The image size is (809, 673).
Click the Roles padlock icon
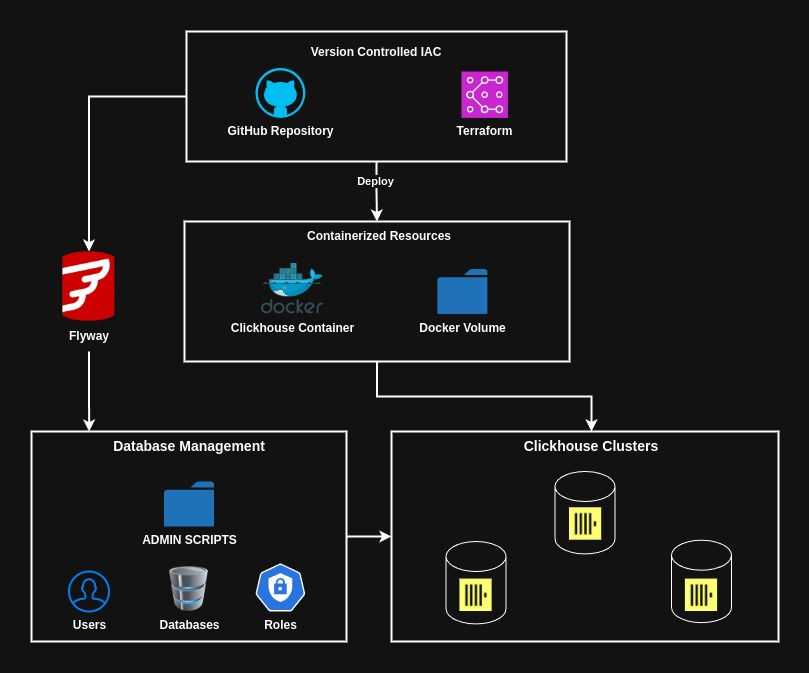[280, 588]
